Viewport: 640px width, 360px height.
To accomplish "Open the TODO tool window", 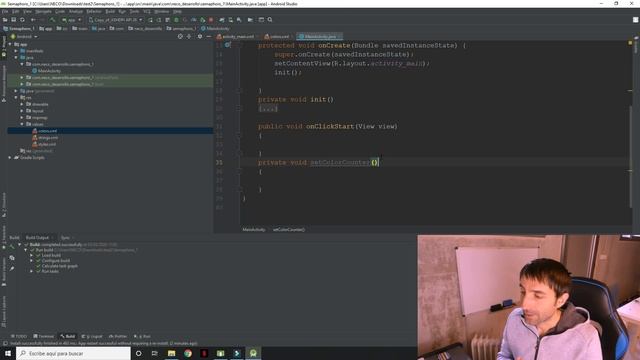I will click(18, 336).
